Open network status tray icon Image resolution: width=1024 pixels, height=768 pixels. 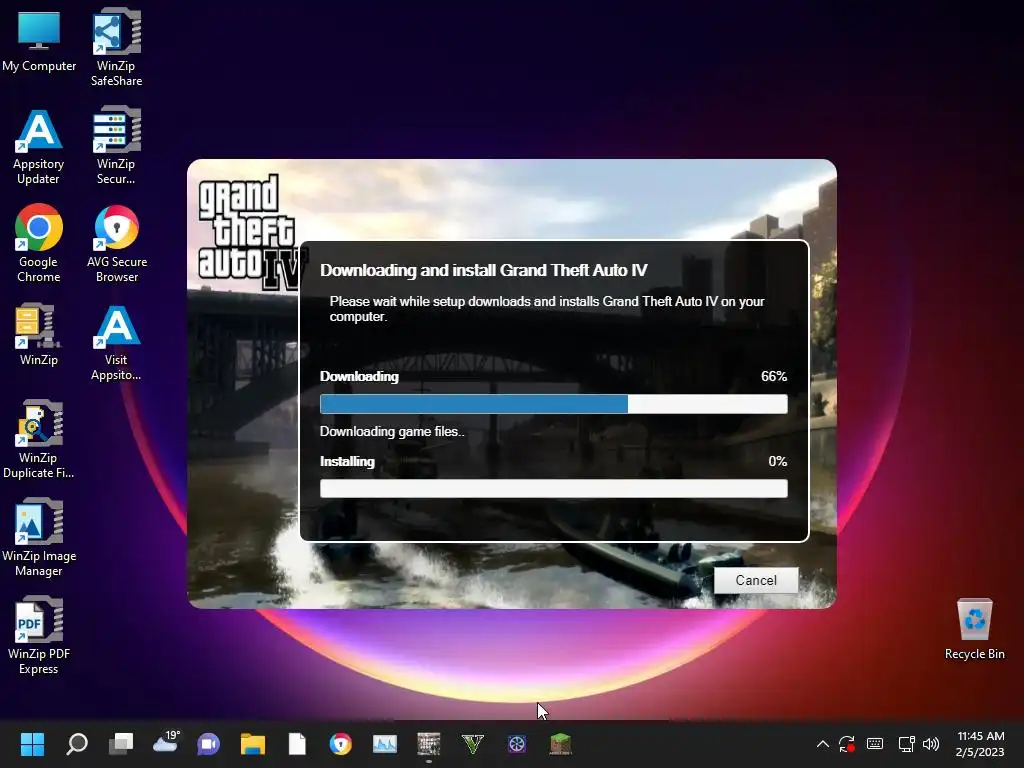coord(906,744)
